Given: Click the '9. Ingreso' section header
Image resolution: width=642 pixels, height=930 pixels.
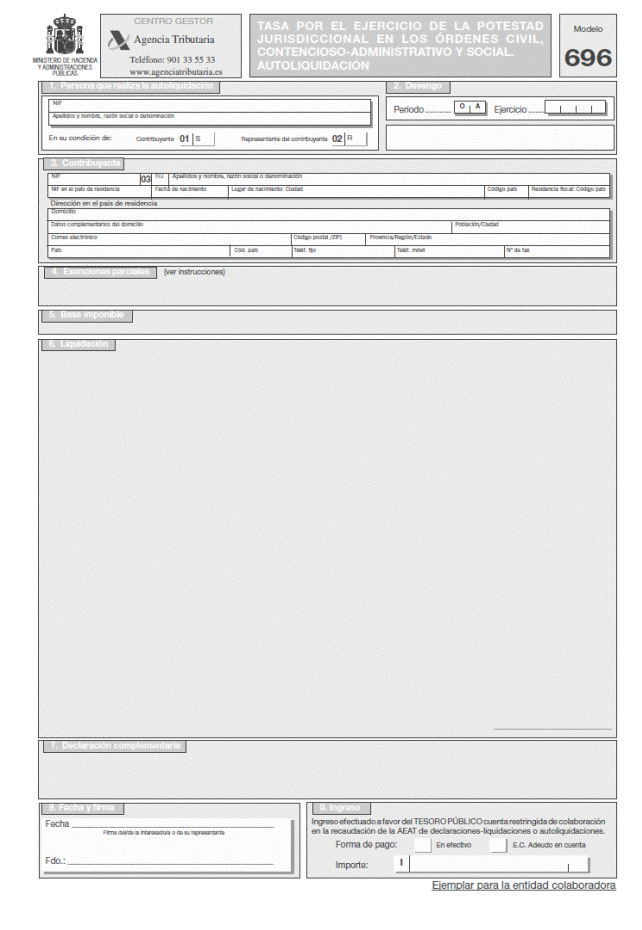Looking at the screenshot, I should [x=340, y=808].
